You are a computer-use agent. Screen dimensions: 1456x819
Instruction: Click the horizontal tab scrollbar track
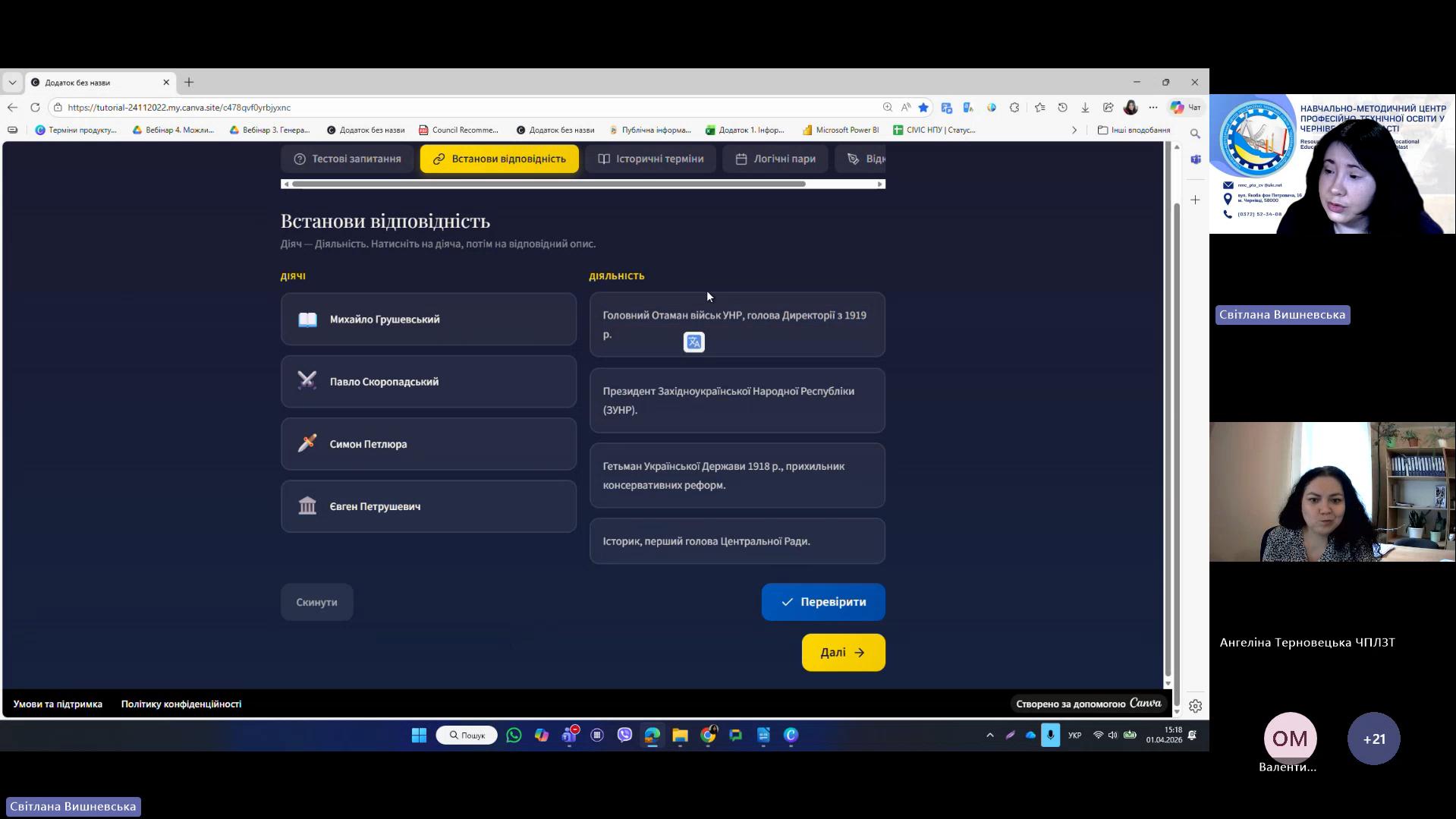coord(842,184)
